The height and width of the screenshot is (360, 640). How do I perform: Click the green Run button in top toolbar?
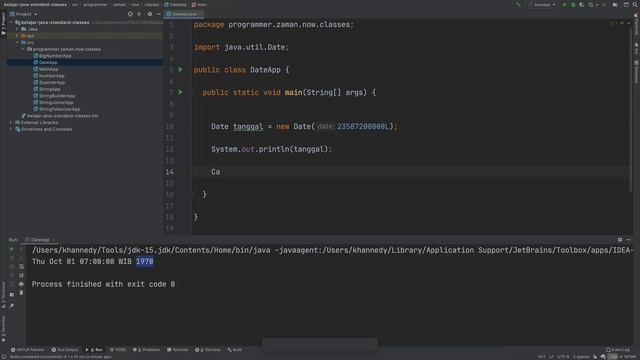pyautogui.click(x=564, y=5)
